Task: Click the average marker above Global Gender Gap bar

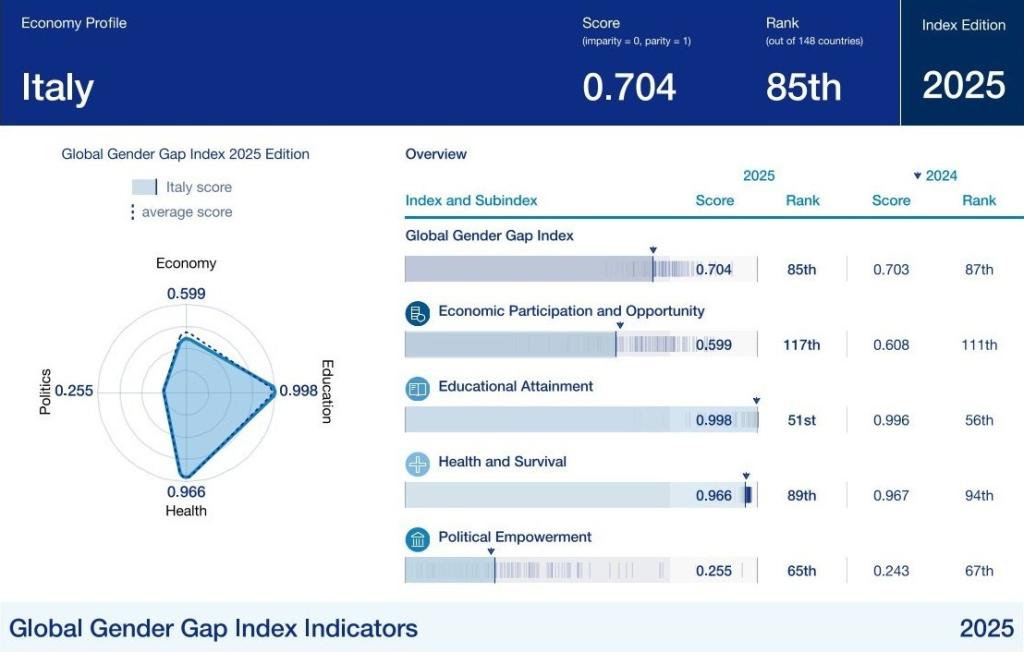Action: [x=652, y=249]
